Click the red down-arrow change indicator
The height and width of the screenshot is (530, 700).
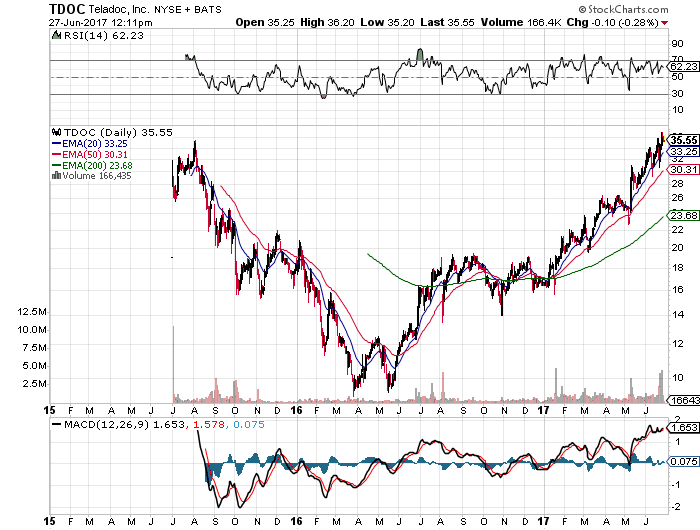point(665,23)
